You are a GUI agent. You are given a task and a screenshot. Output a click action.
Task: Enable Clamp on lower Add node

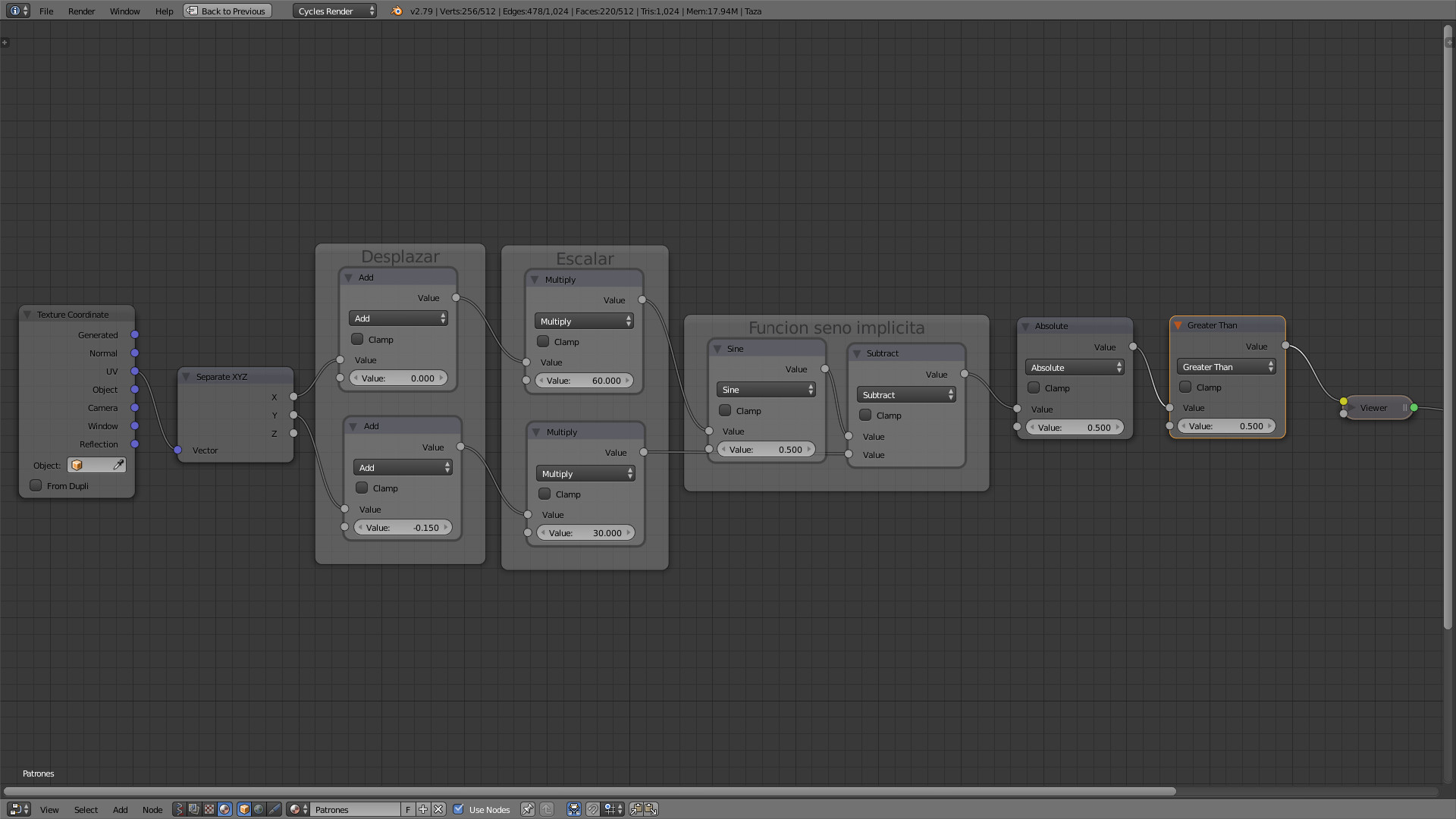coord(362,488)
